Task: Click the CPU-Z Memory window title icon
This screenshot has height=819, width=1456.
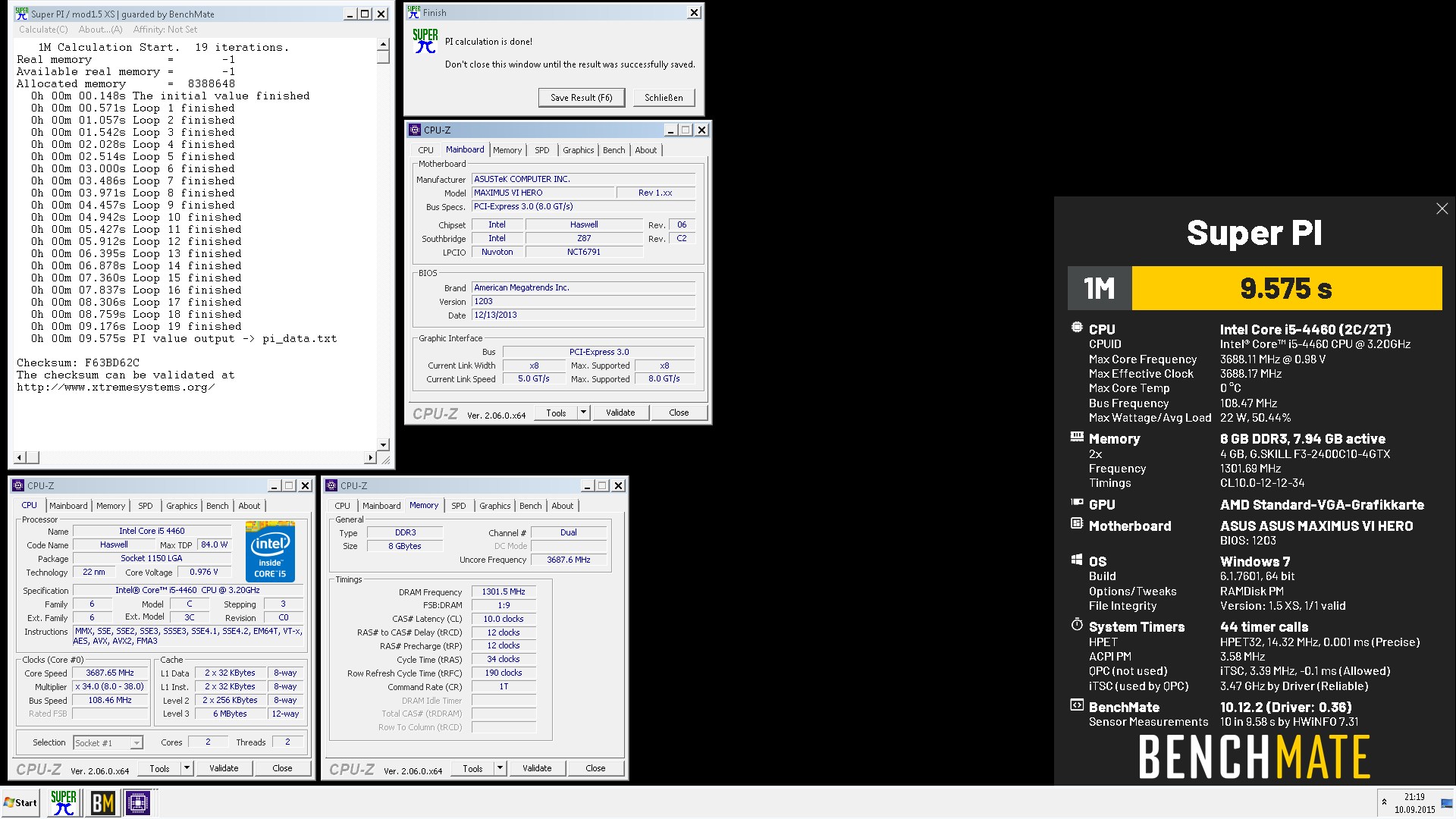Action: pyautogui.click(x=331, y=485)
